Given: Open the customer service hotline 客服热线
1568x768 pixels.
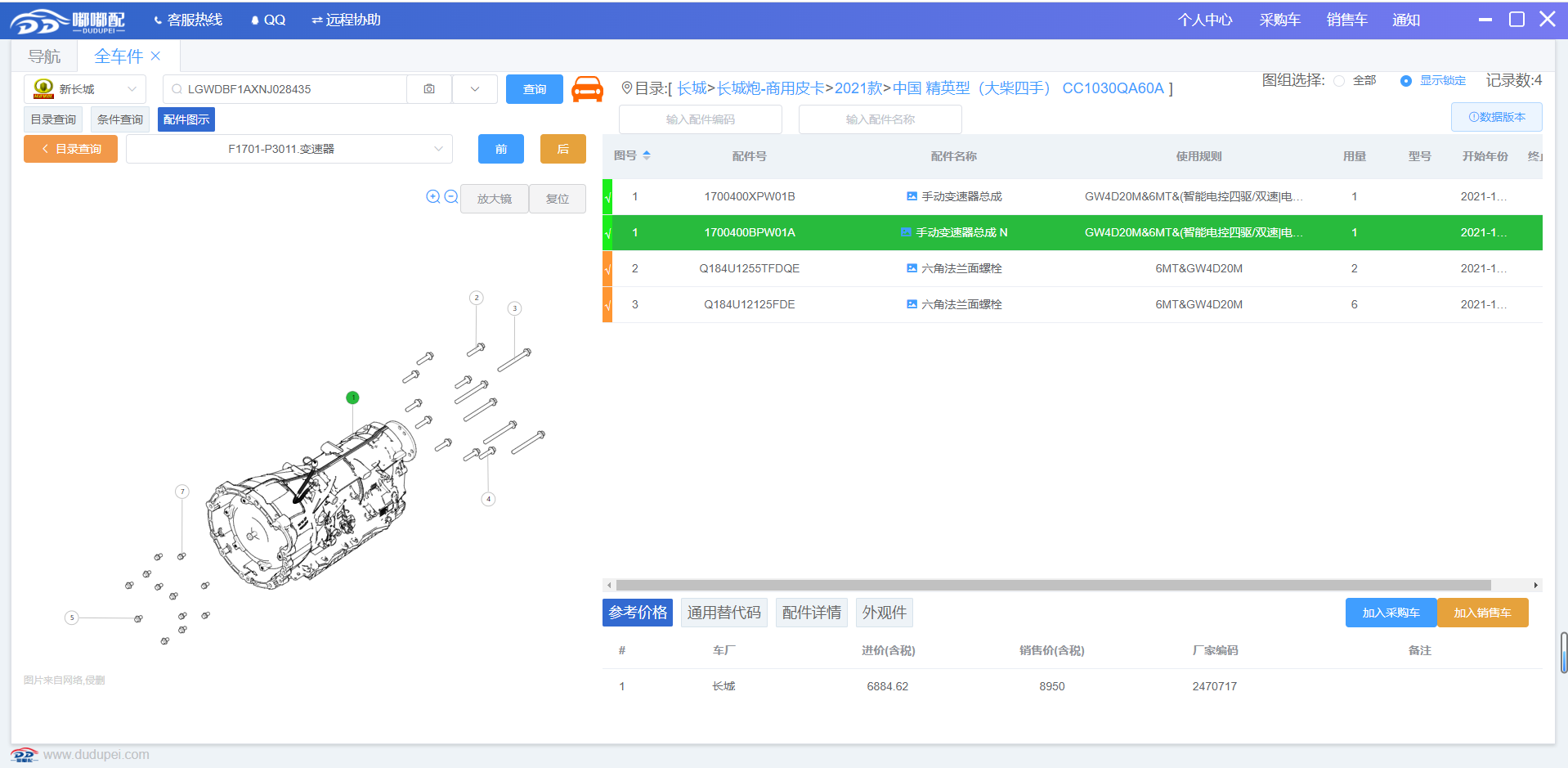Looking at the screenshot, I should point(188,20).
